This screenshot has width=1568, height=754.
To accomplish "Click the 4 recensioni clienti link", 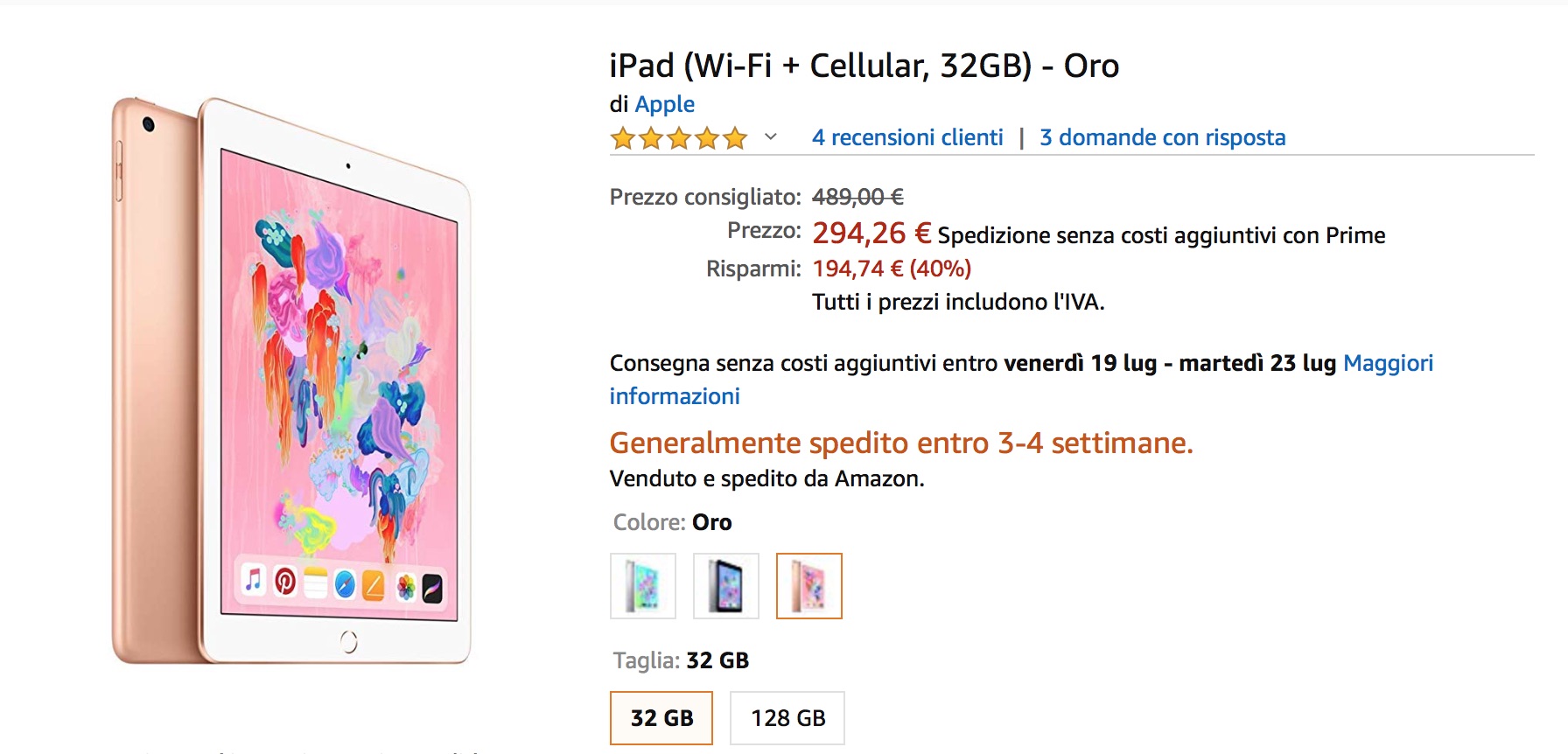I will pos(908,137).
